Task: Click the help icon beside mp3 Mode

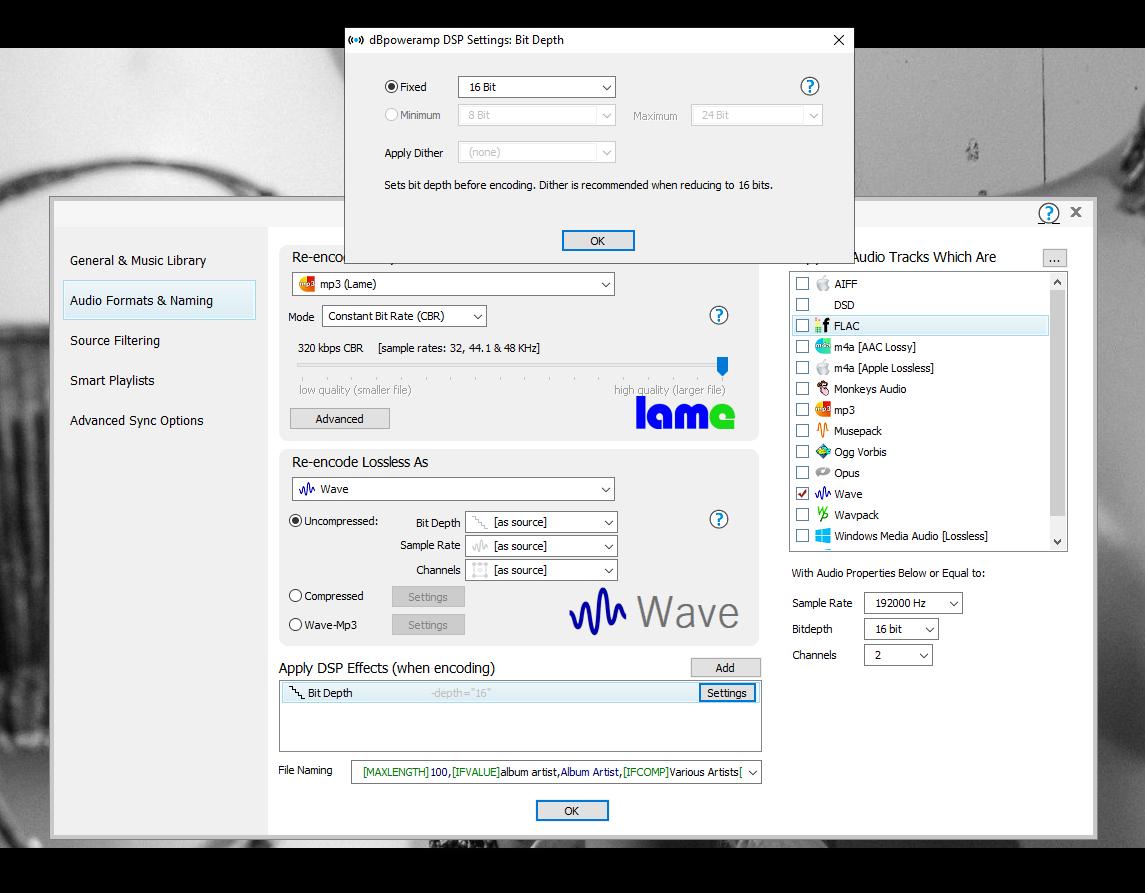Action: (718, 315)
